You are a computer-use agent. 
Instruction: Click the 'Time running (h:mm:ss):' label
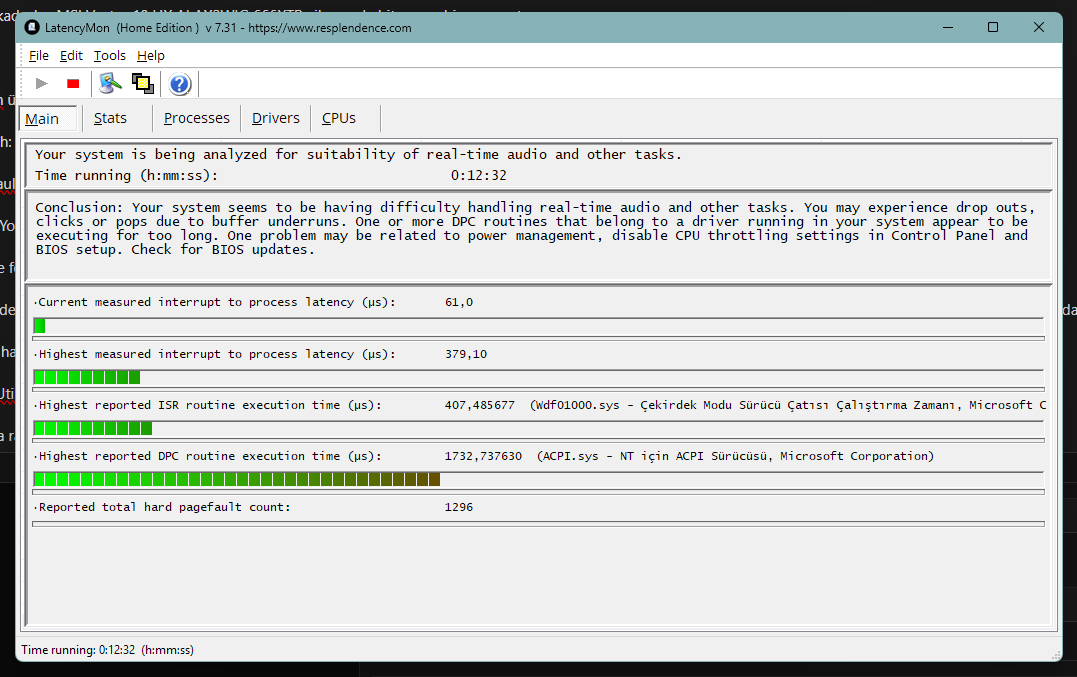tap(126, 175)
